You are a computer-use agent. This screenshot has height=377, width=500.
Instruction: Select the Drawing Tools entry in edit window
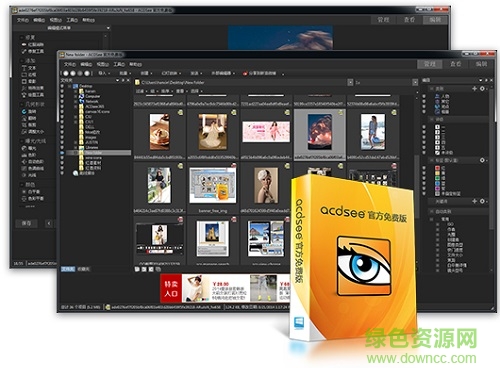[33, 95]
